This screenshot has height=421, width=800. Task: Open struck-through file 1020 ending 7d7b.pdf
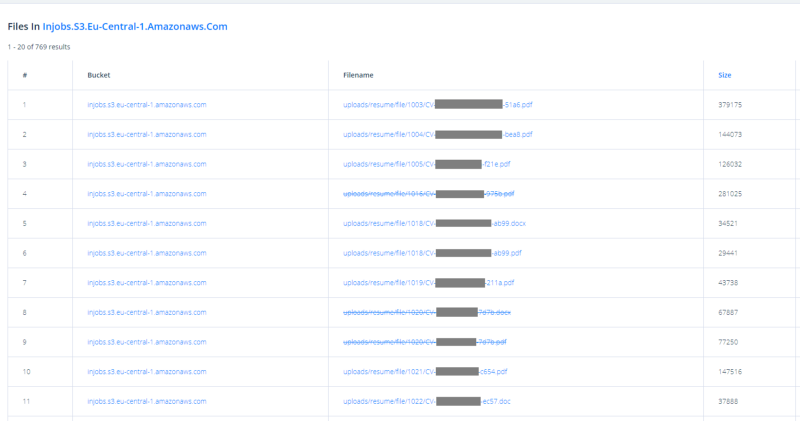(x=424, y=341)
